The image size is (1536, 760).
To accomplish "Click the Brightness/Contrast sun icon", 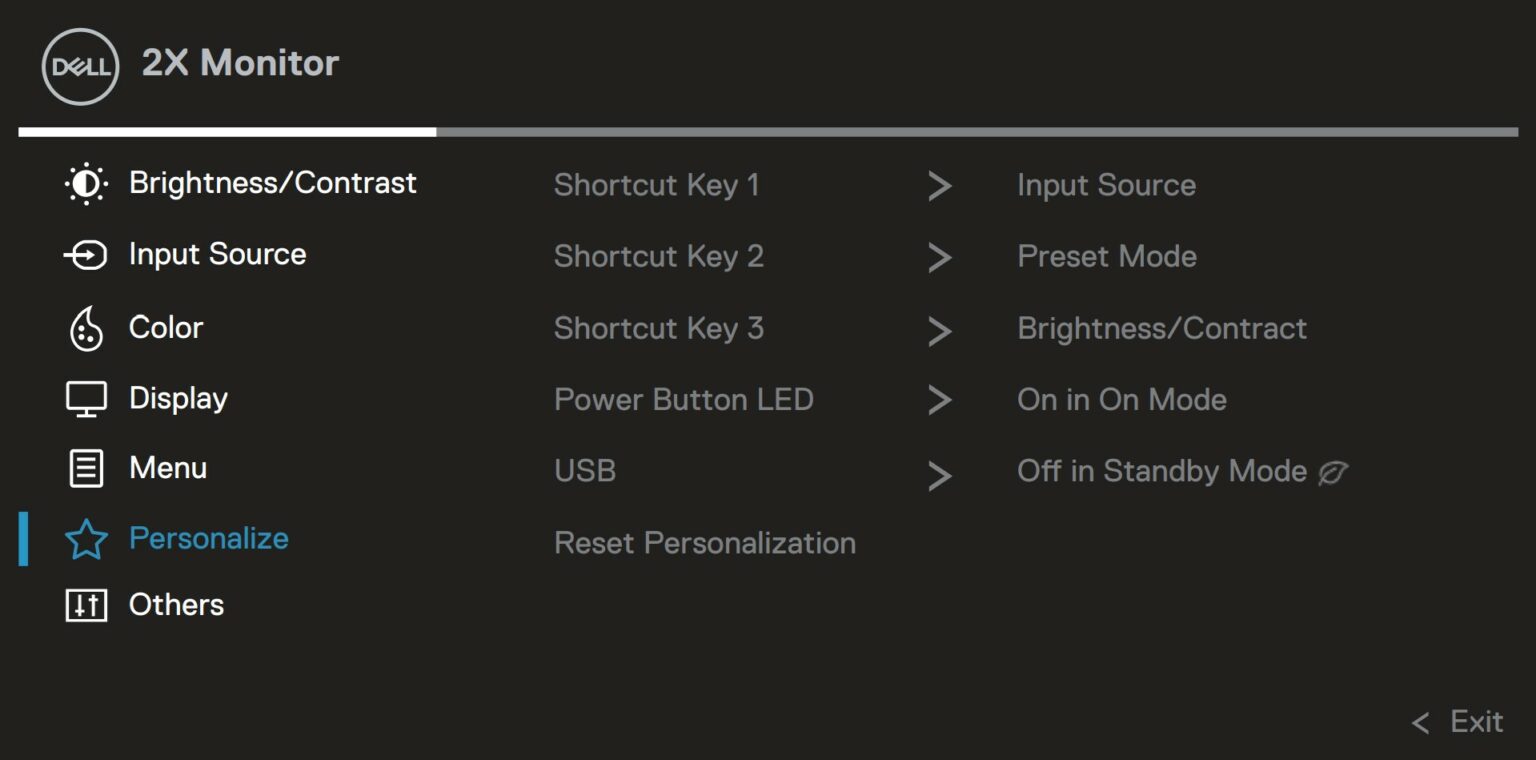I will click(x=86, y=184).
